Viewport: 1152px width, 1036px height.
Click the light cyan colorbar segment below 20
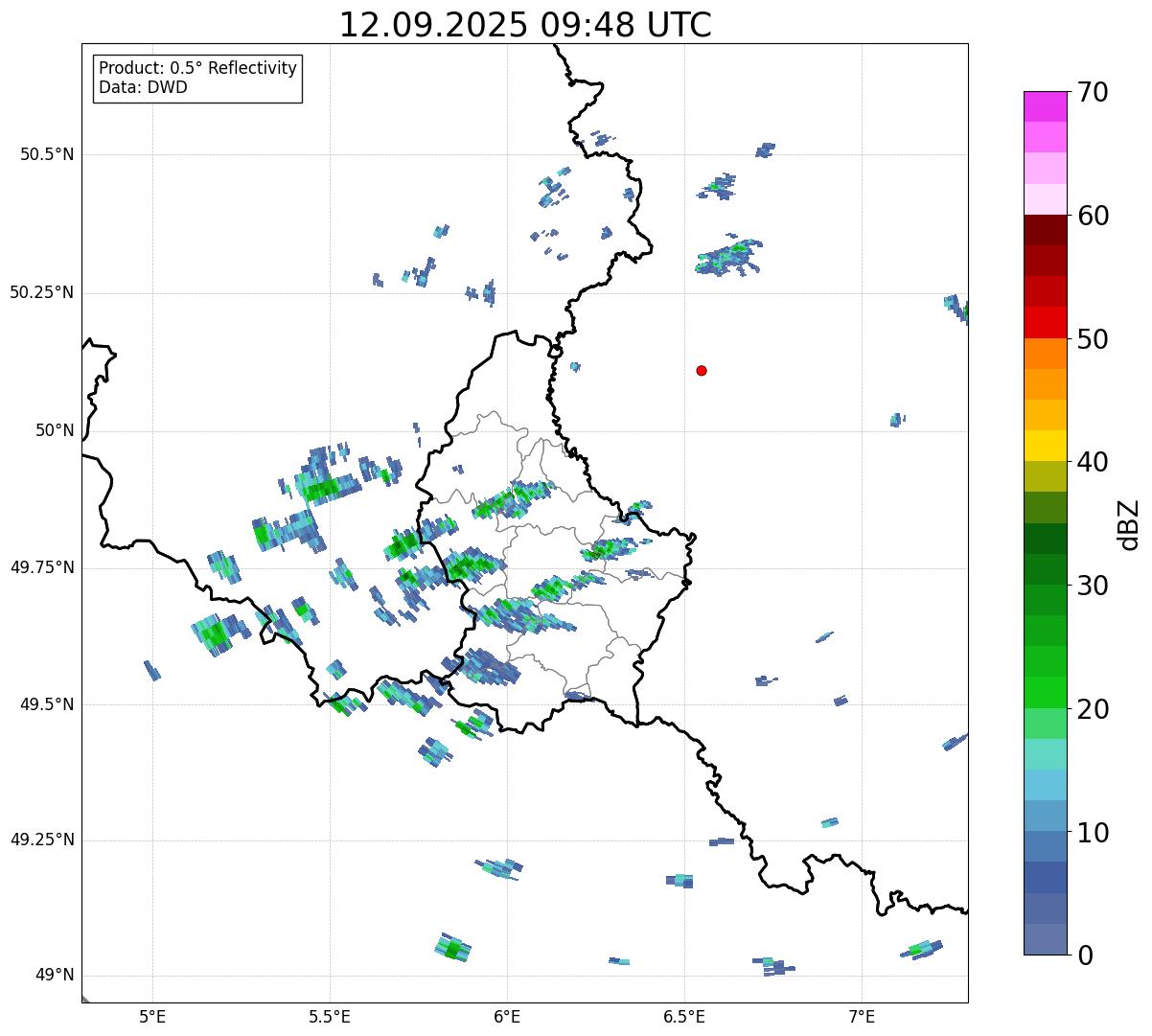(x=1045, y=754)
